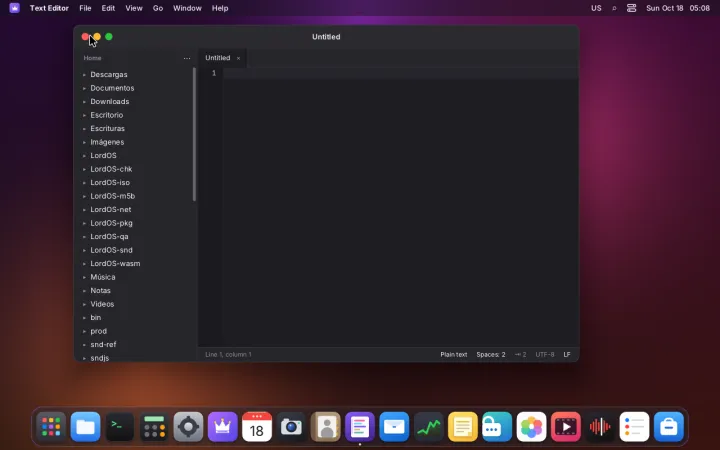Open the voice recorder waveform app in dock
Viewport: 720px width, 450px height.
pyautogui.click(x=600, y=427)
